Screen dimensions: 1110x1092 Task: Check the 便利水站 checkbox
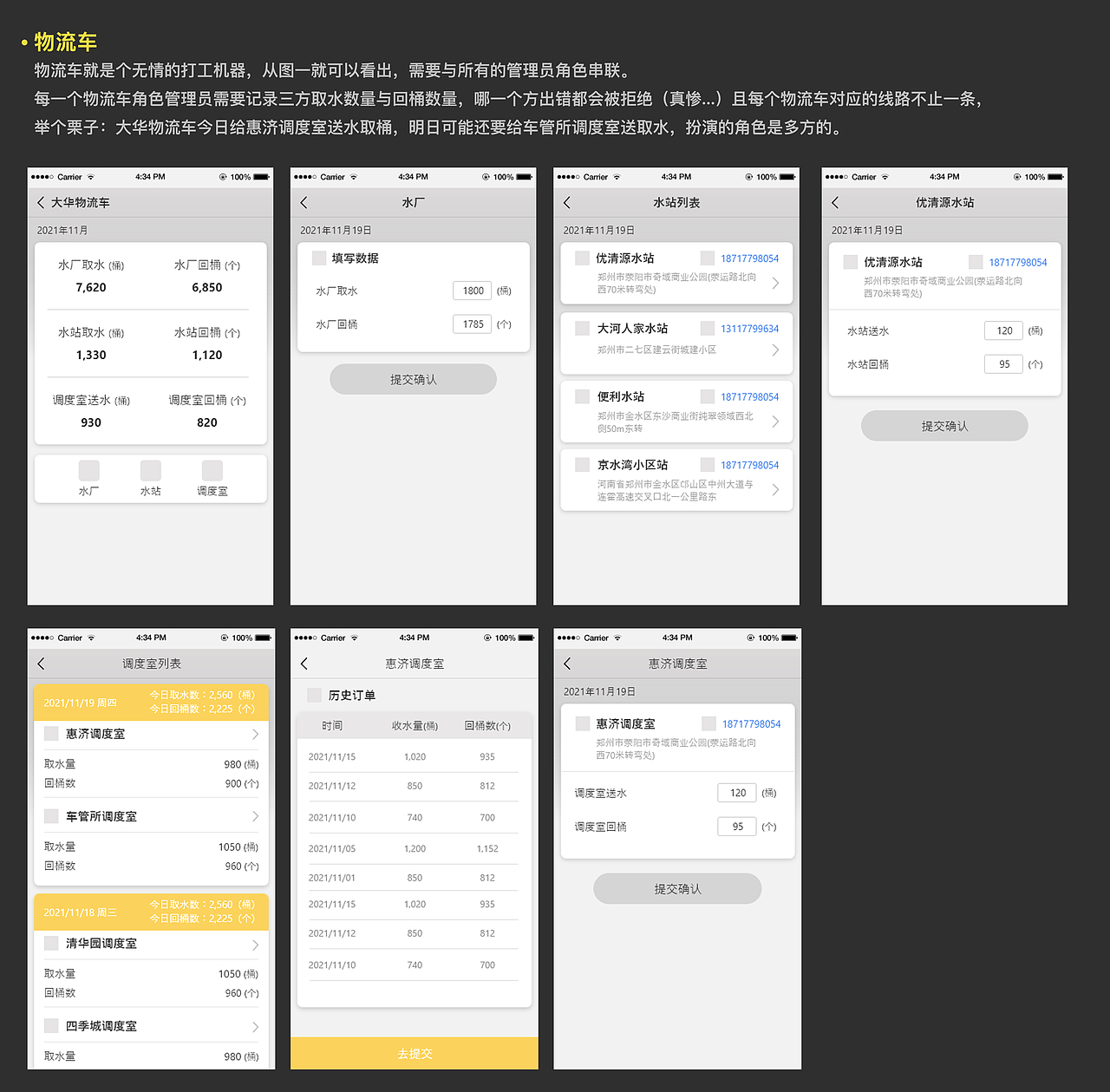click(x=582, y=396)
